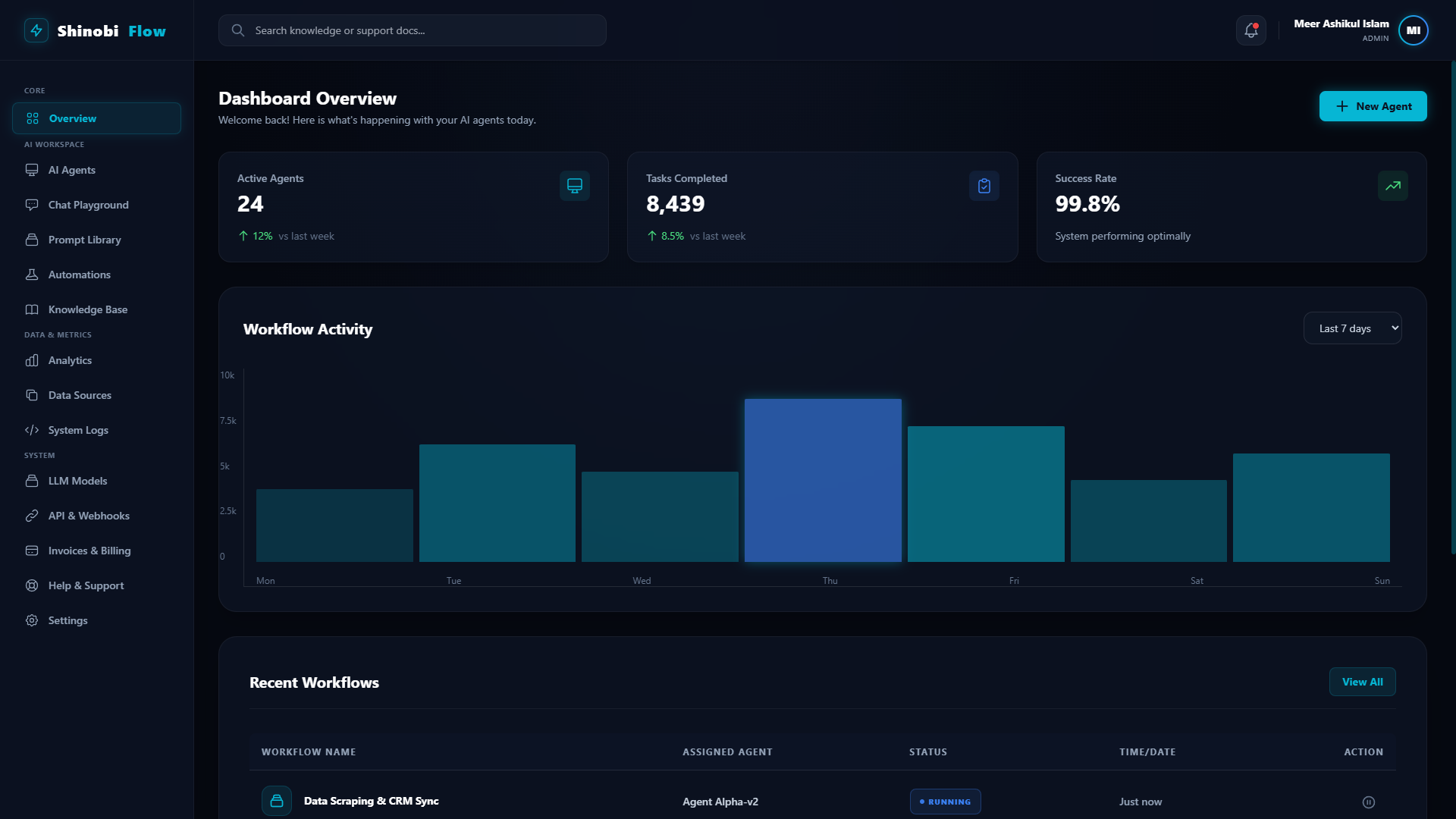Focus the knowledge search field
The height and width of the screenshot is (819, 1456).
[413, 30]
